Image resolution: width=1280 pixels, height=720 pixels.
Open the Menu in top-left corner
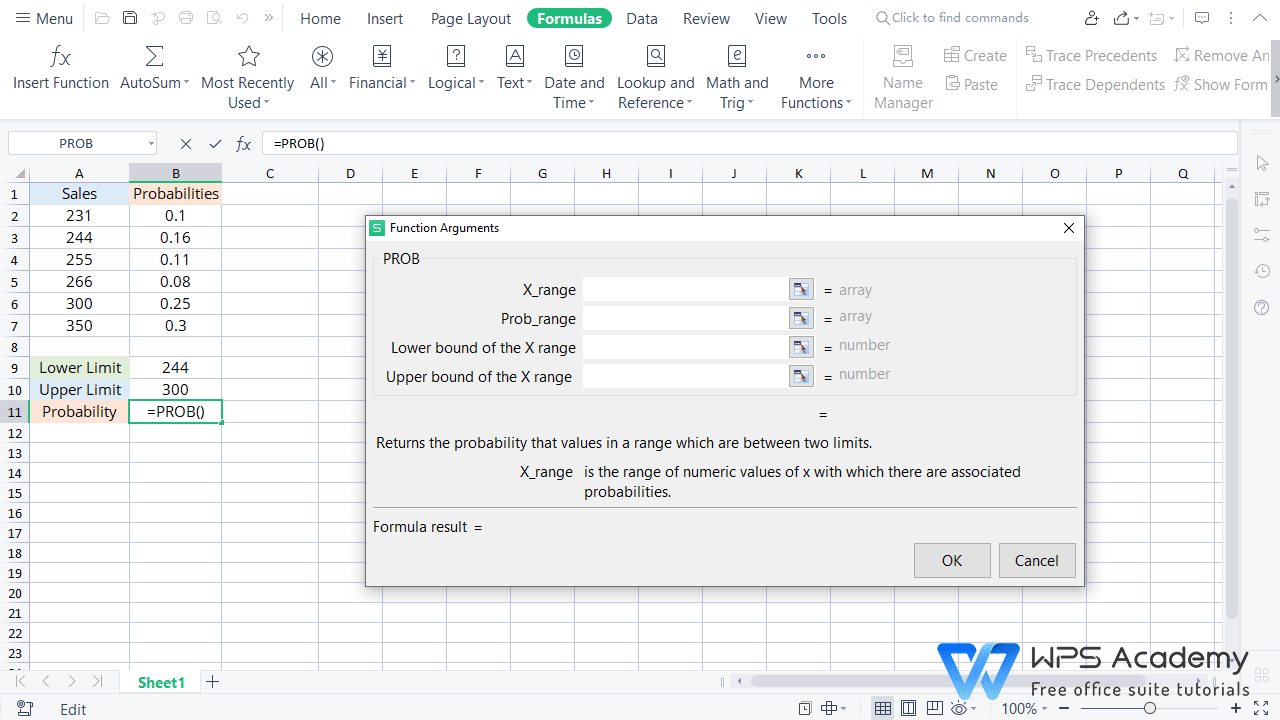coord(44,17)
